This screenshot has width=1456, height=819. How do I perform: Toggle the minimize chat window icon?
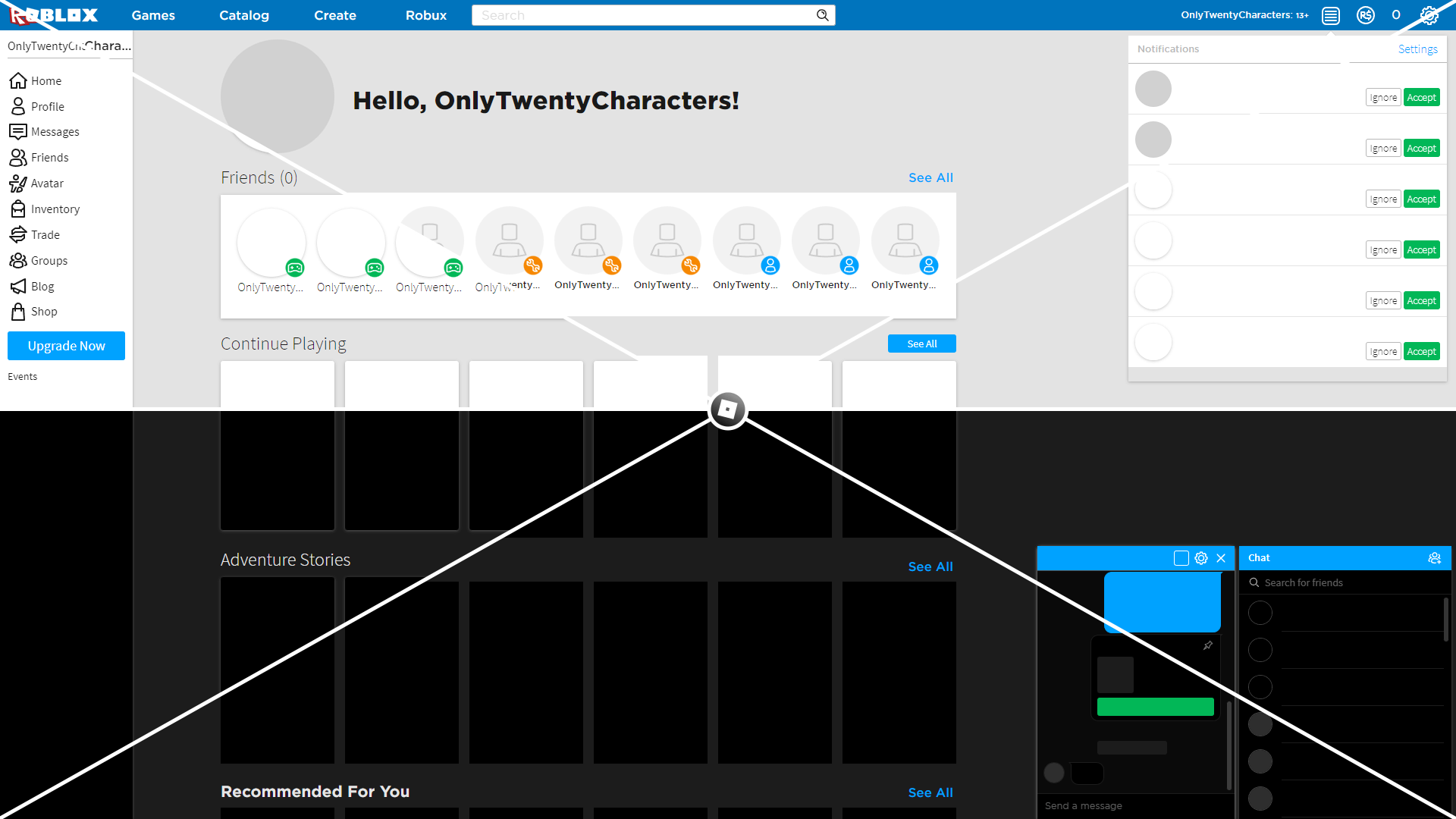(x=1181, y=558)
